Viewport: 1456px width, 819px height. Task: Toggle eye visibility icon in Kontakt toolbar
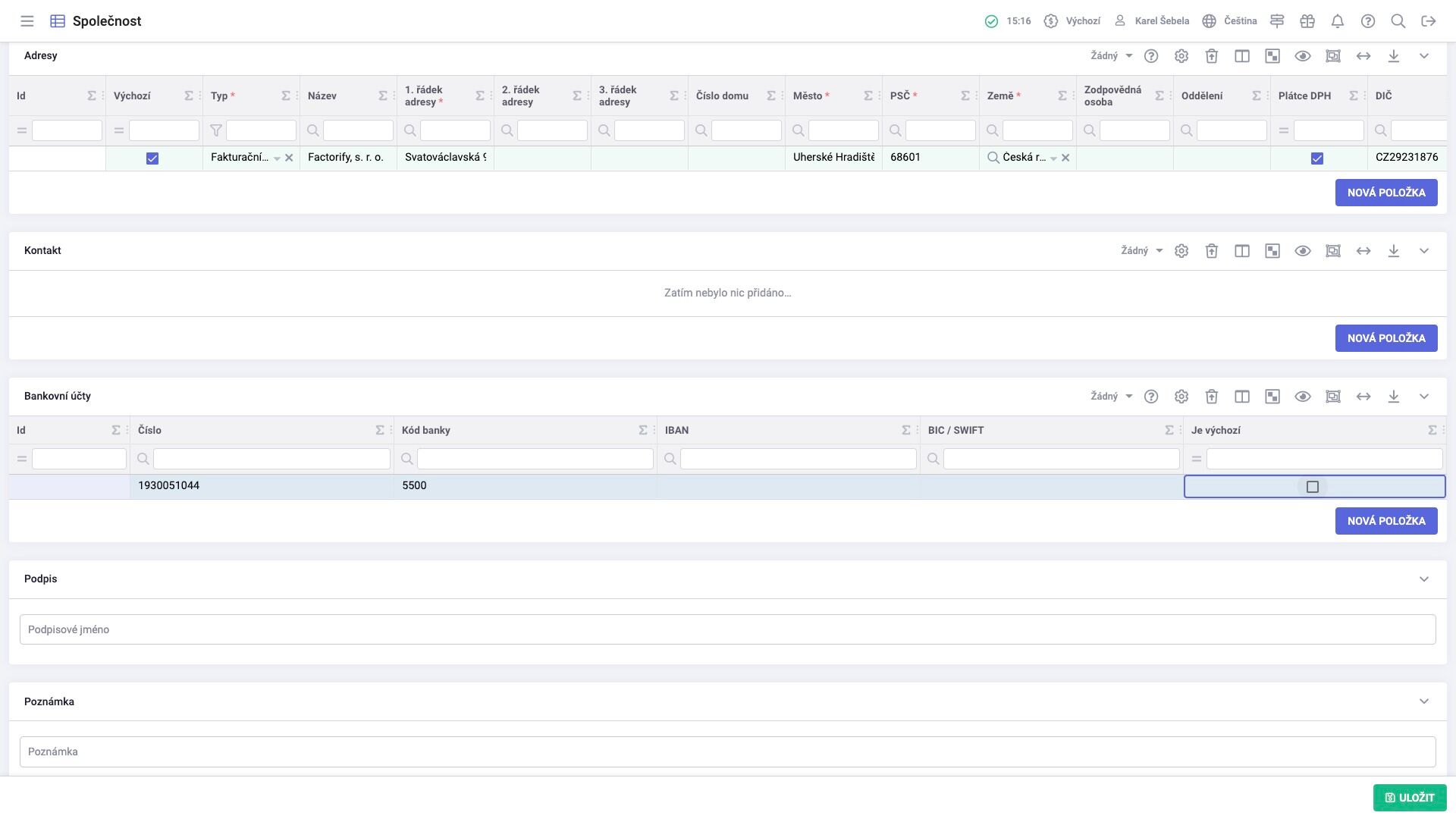point(1303,251)
